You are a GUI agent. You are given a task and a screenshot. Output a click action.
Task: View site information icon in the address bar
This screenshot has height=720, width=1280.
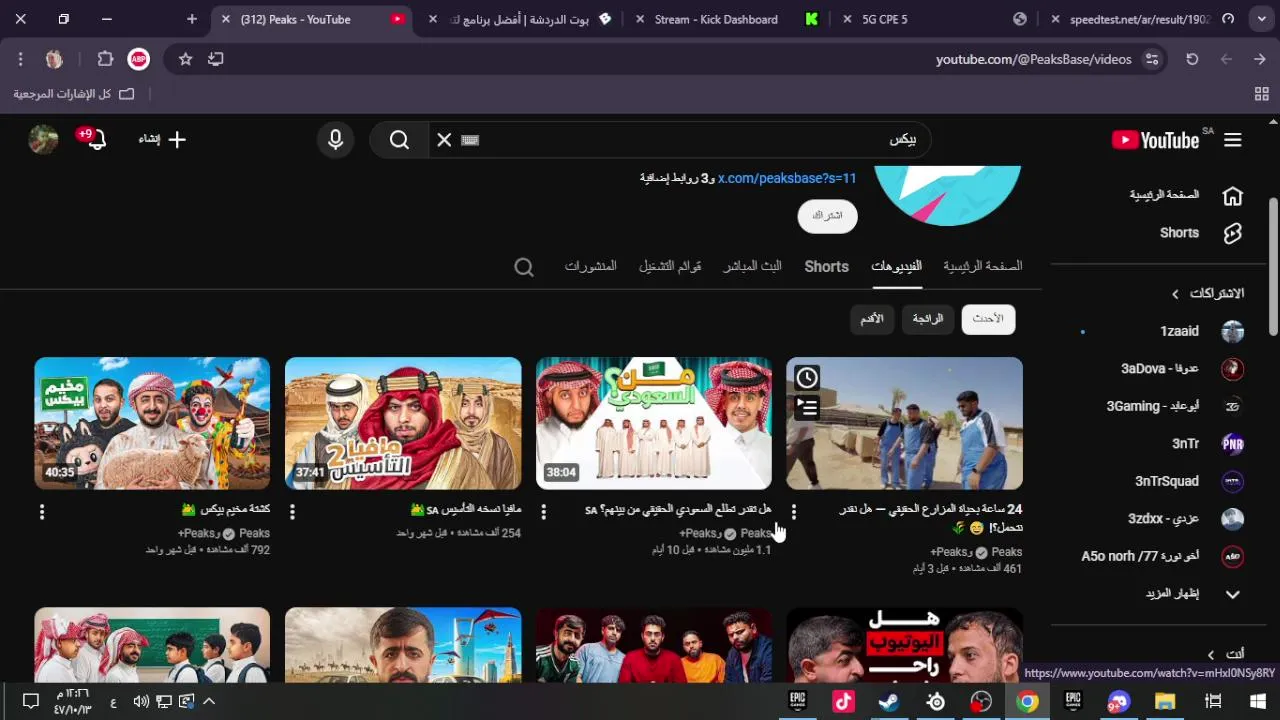click(x=1152, y=59)
